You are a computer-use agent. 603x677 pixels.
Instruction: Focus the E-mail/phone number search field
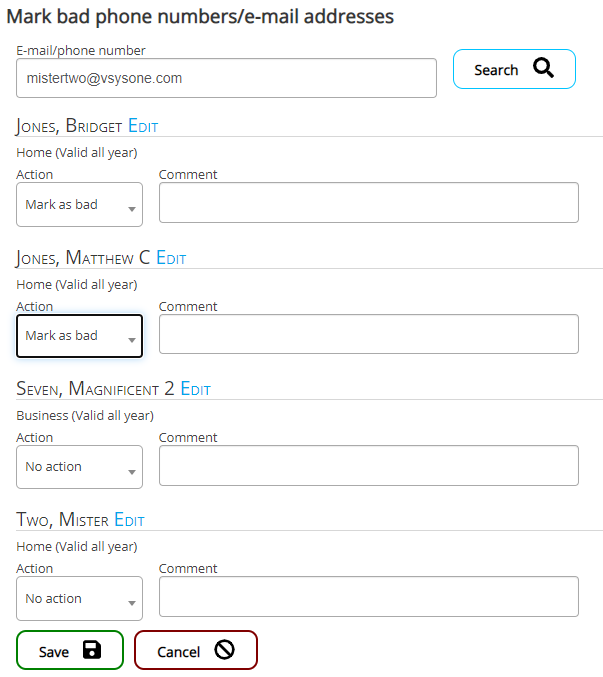coord(226,78)
